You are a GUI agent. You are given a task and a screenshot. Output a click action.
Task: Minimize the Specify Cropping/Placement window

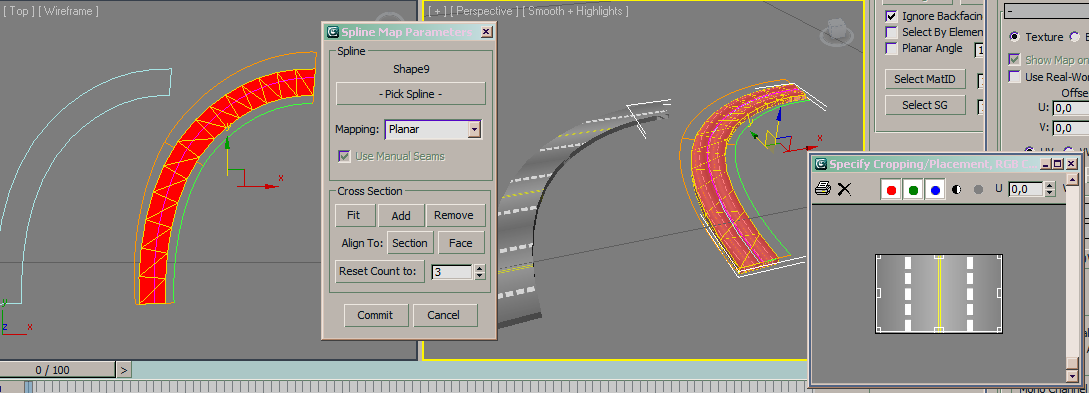[x=1045, y=164]
